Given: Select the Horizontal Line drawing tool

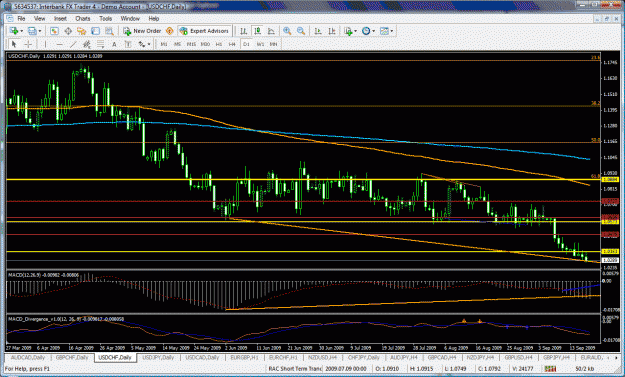Looking at the screenshot, I should tap(59, 44).
